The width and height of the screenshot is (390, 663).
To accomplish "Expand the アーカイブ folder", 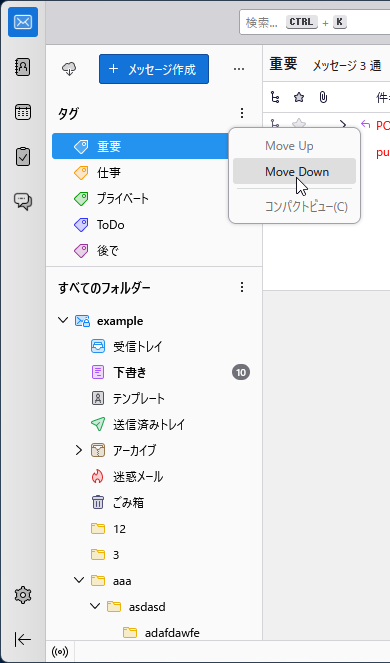I will (78, 450).
